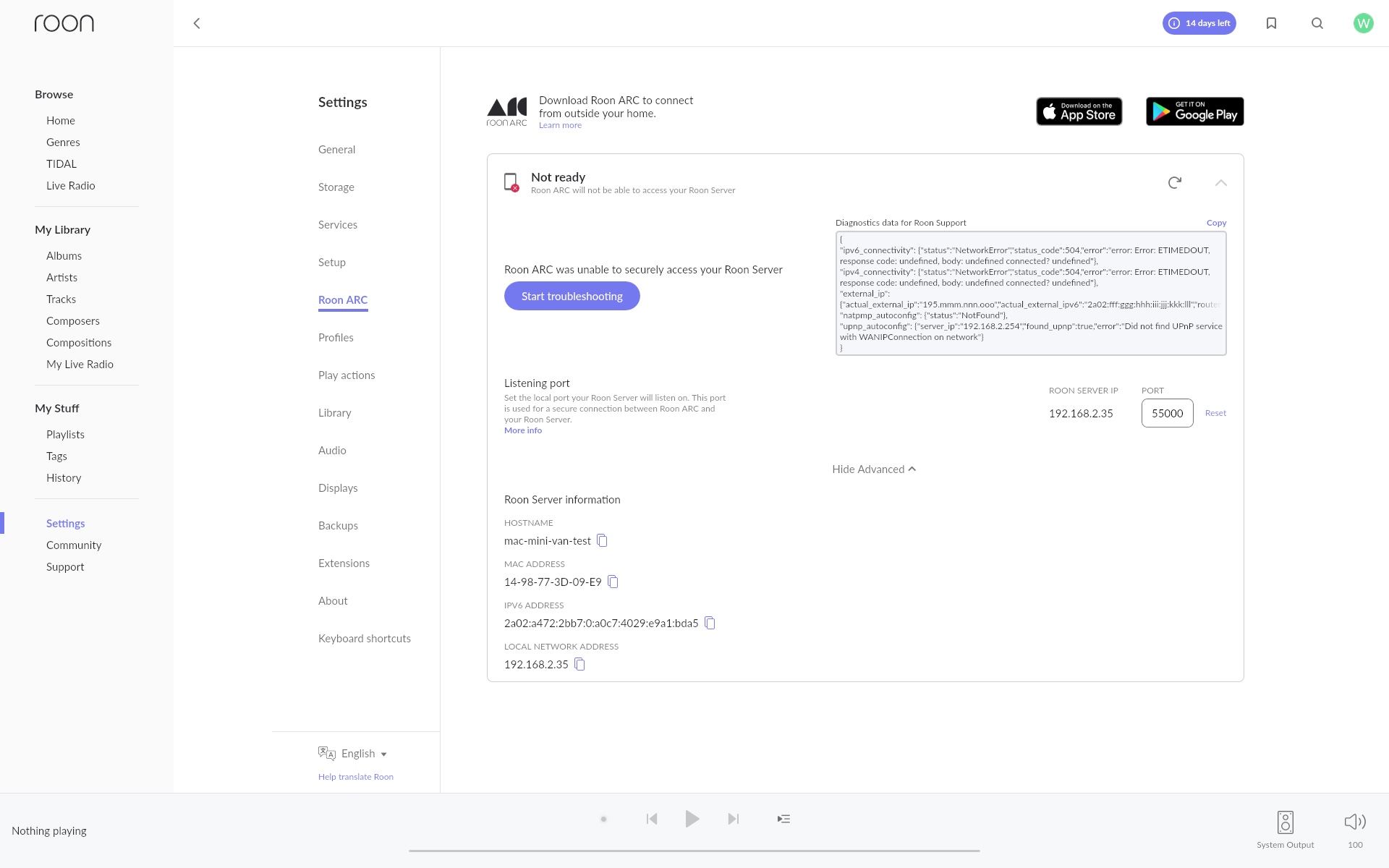
Task: Skip to next track
Action: [x=733, y=819]
